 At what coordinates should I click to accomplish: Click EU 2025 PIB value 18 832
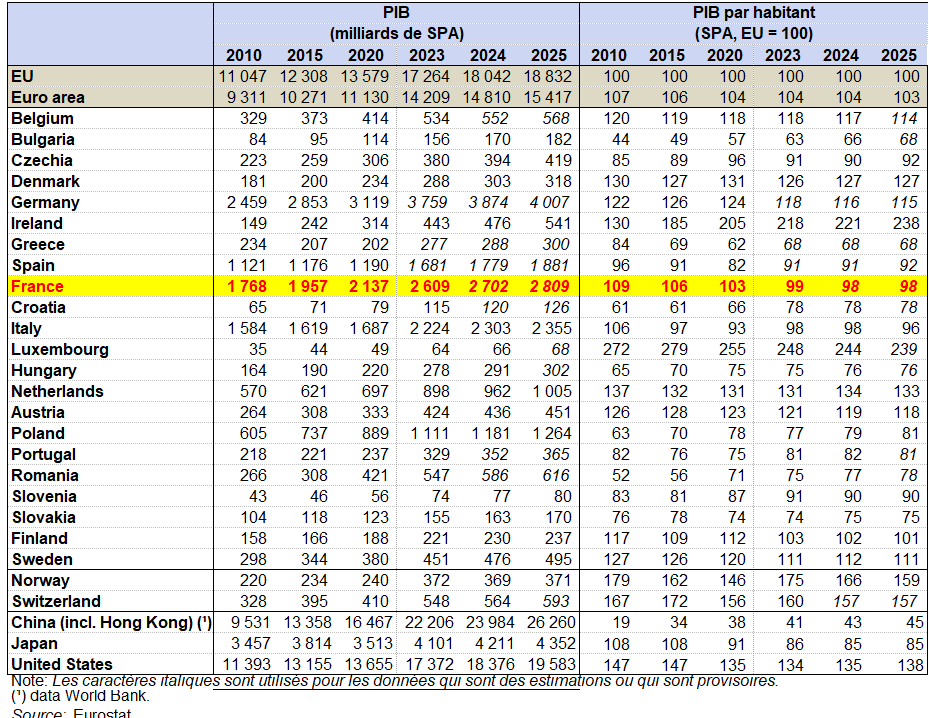(547, 76)
